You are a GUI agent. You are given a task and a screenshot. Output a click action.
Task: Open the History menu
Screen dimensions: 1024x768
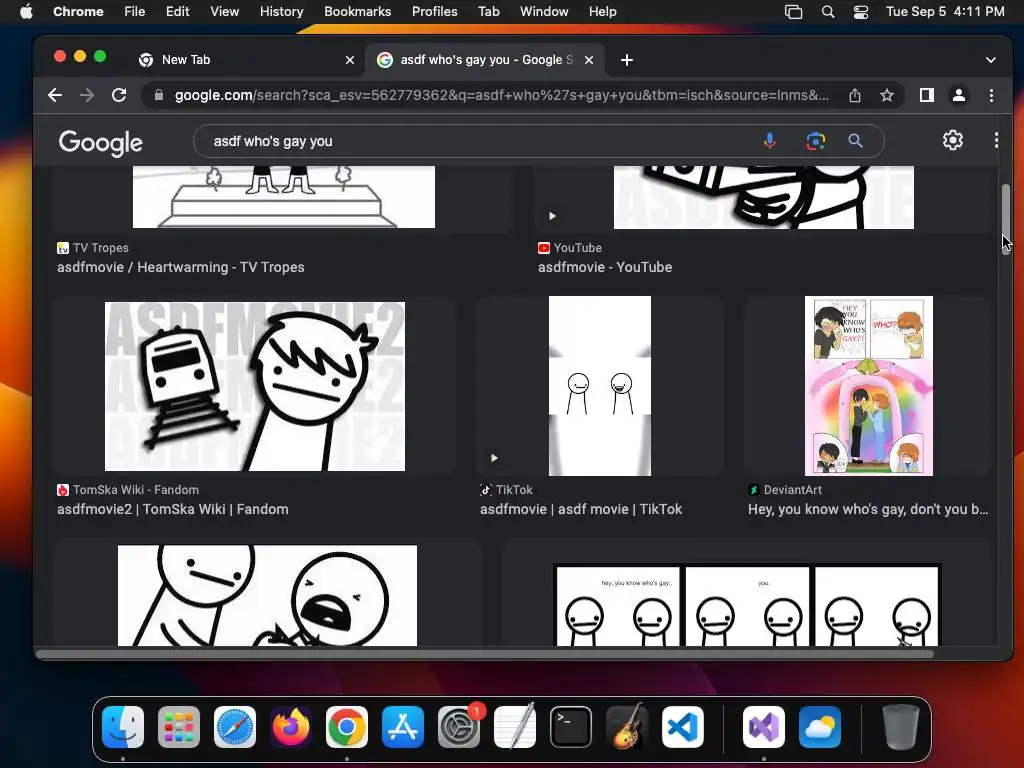281,12
